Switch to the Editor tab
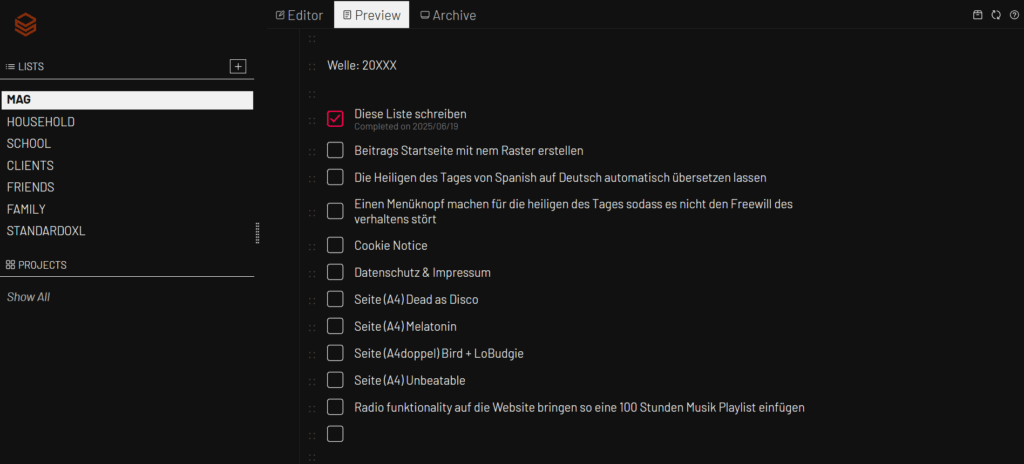 click(300, 15)
